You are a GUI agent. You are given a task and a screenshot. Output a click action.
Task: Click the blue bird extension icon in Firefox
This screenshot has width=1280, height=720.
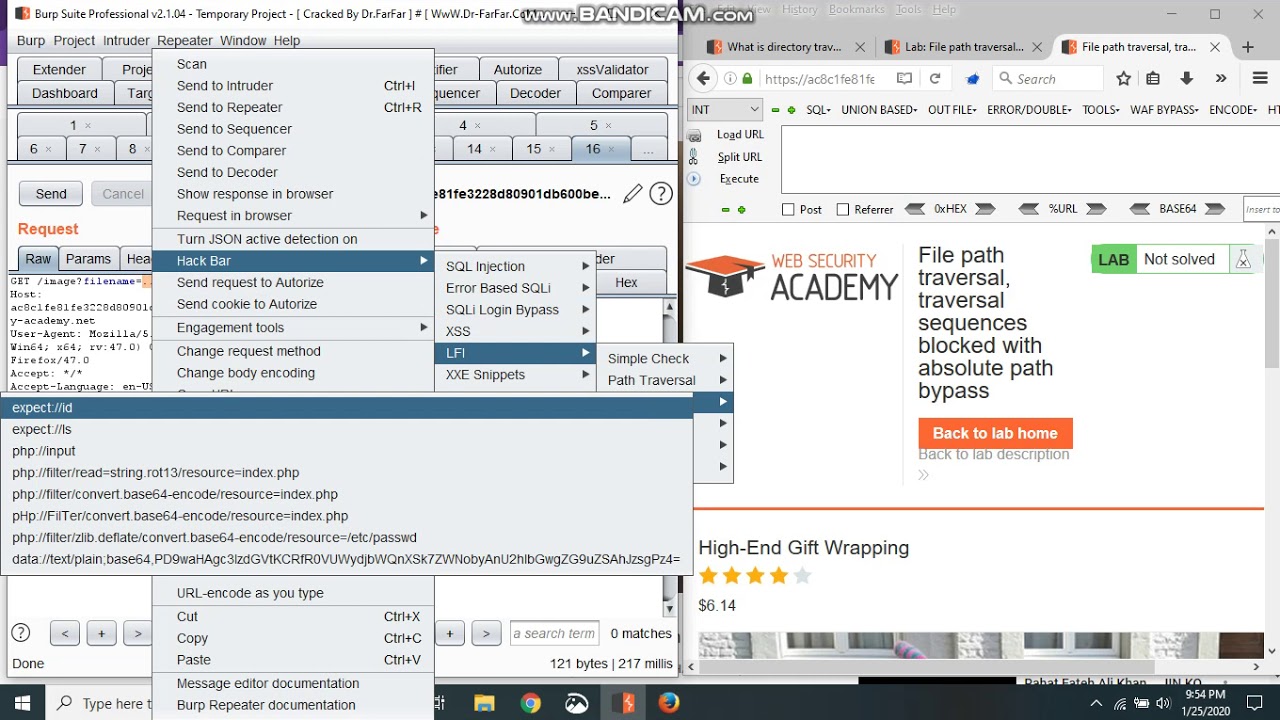[x=972, y=79]
